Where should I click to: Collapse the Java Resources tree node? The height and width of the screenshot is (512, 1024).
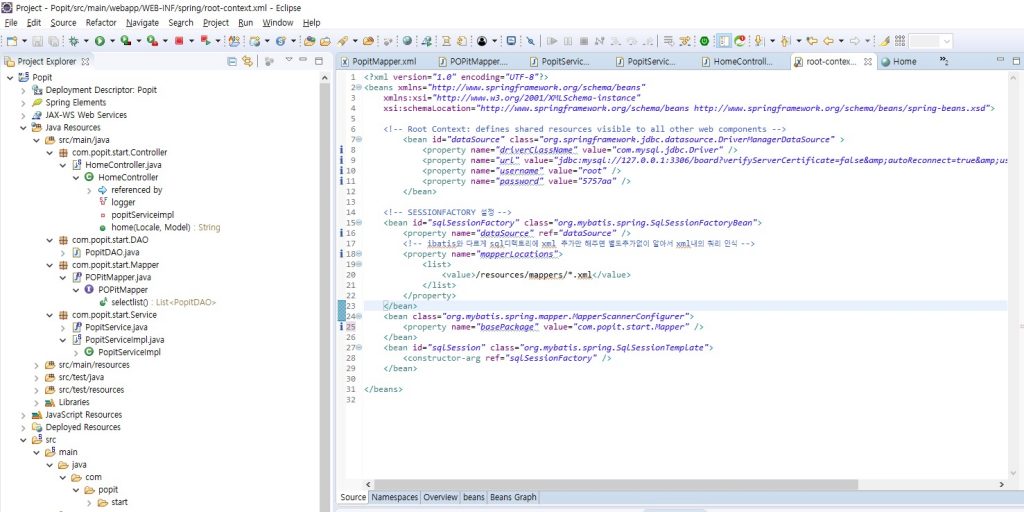23,127
